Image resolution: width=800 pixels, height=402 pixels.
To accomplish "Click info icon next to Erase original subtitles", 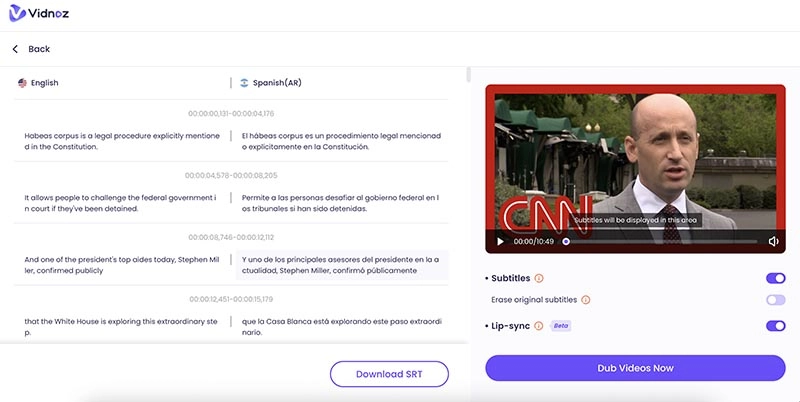I will (586, 300).
